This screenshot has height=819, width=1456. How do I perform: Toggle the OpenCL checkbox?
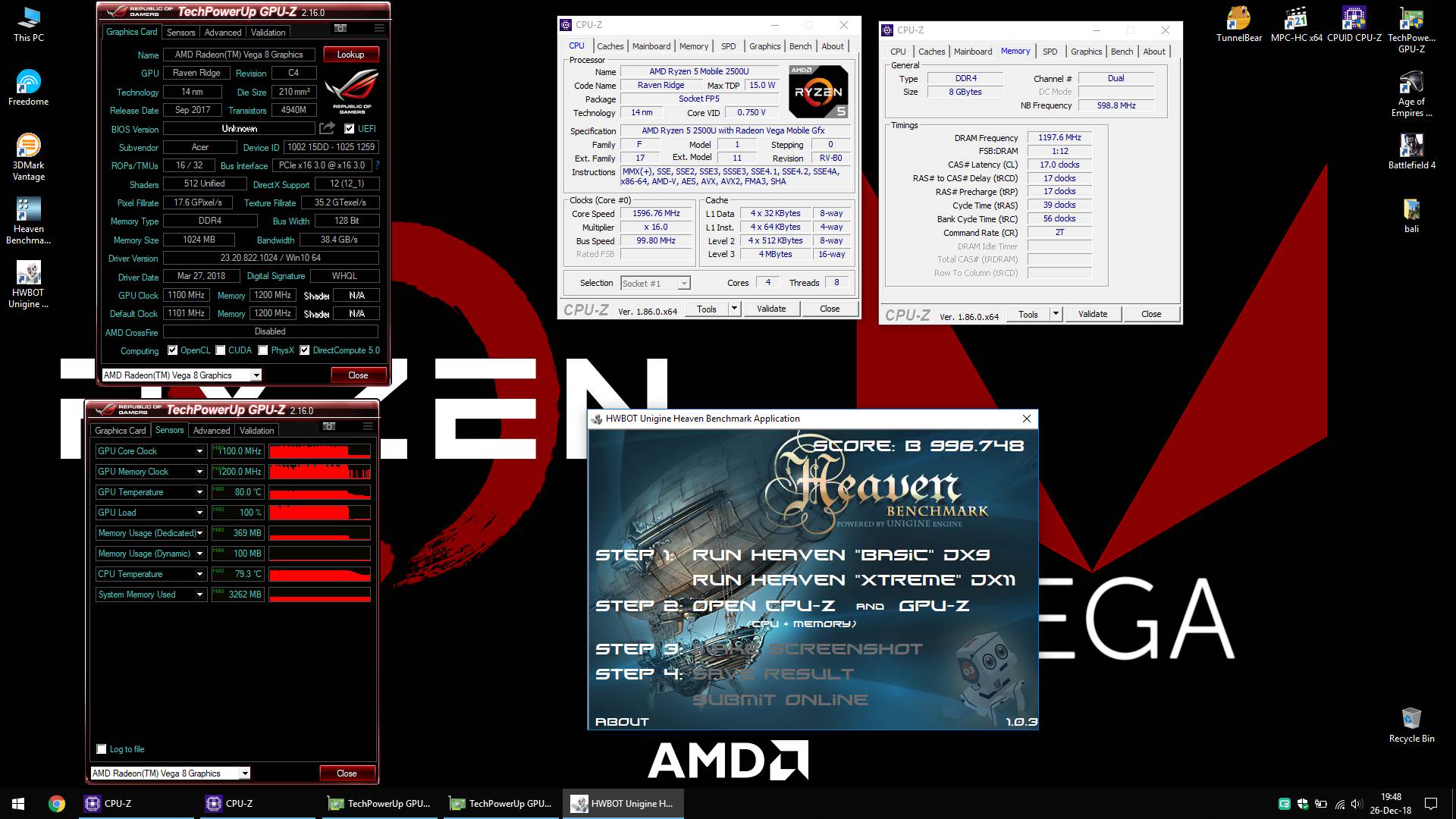[x=173, y=350]
